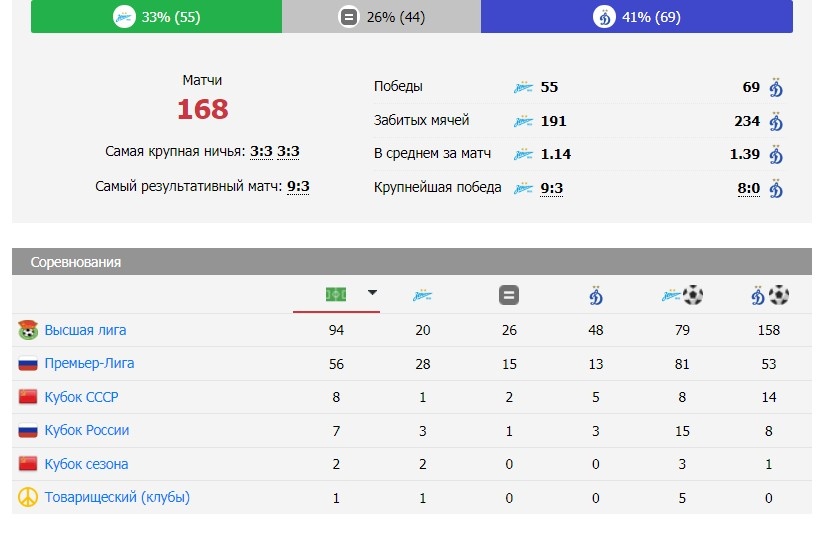Open the Кубок СССР competition link

point(81,397)
